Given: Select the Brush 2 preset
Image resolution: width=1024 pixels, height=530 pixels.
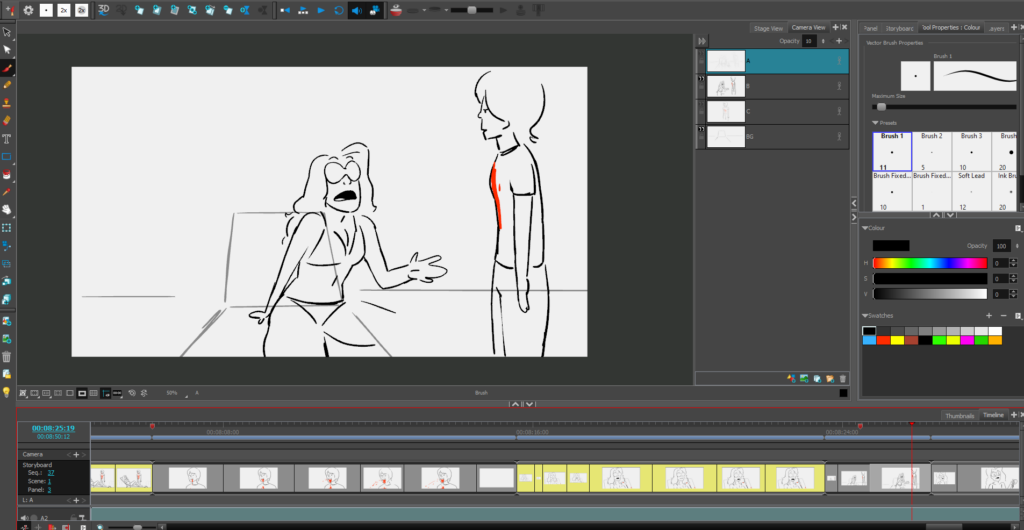Looking at the screenshot, I should point(931,151).
